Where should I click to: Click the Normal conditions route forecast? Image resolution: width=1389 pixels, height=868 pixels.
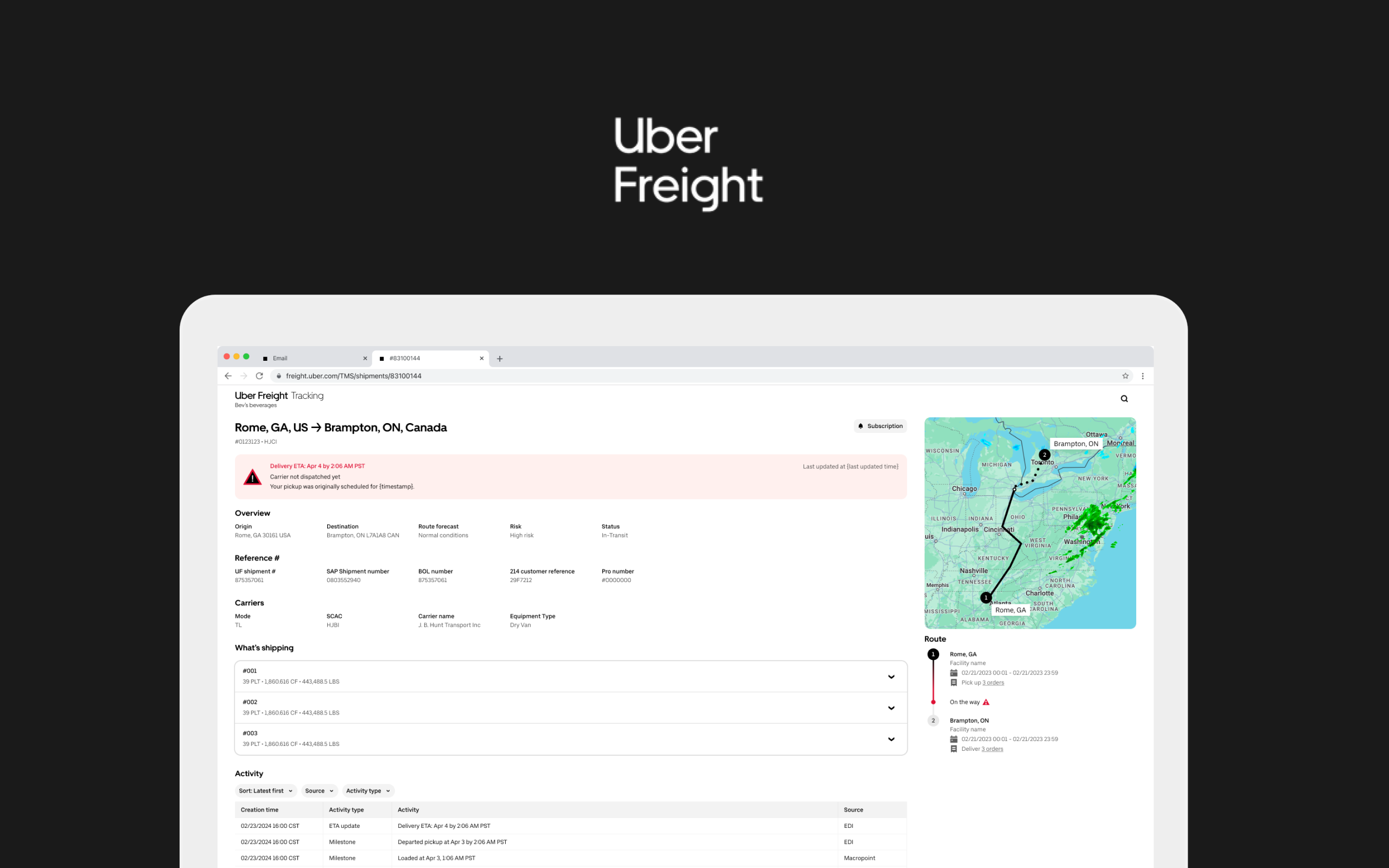pos(443,535)
